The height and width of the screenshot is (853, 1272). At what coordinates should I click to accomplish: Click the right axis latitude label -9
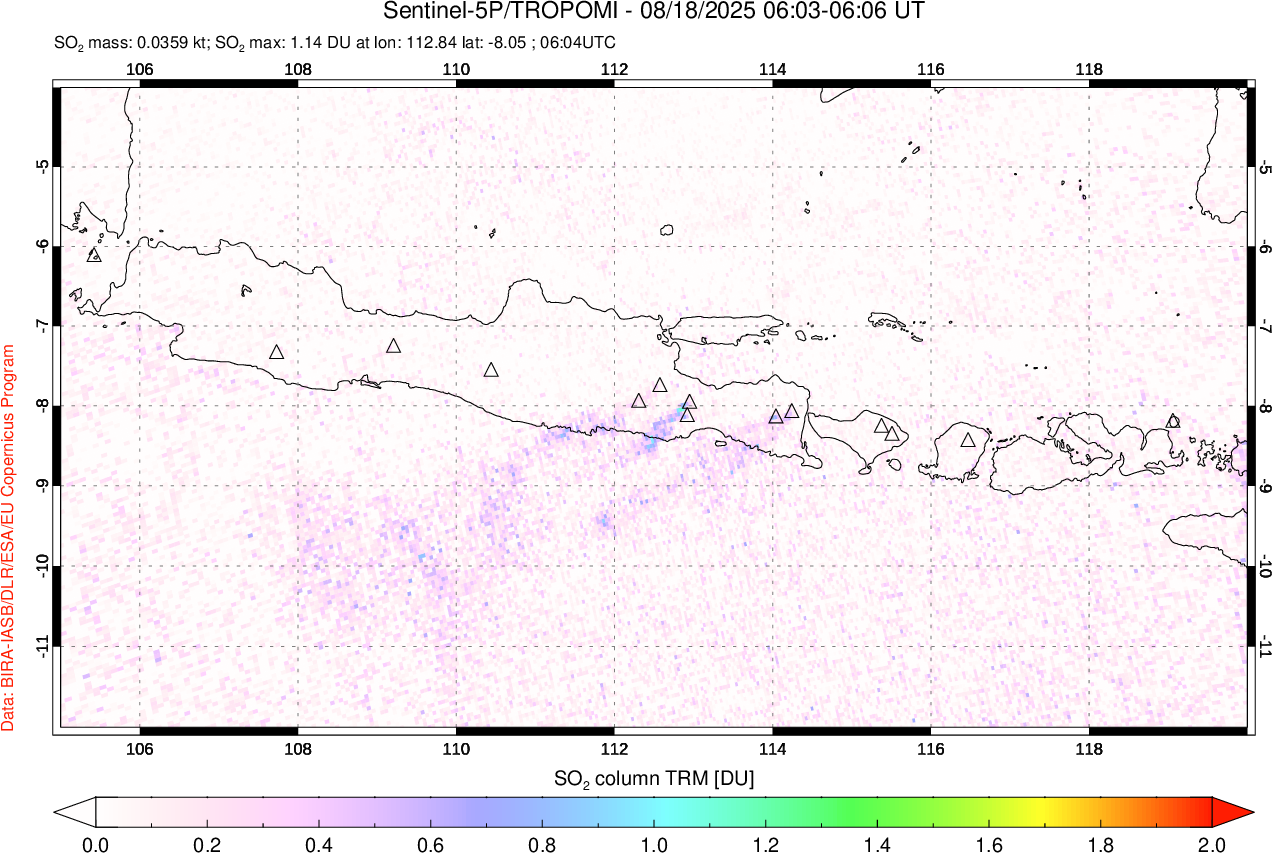pos(1265,486)
